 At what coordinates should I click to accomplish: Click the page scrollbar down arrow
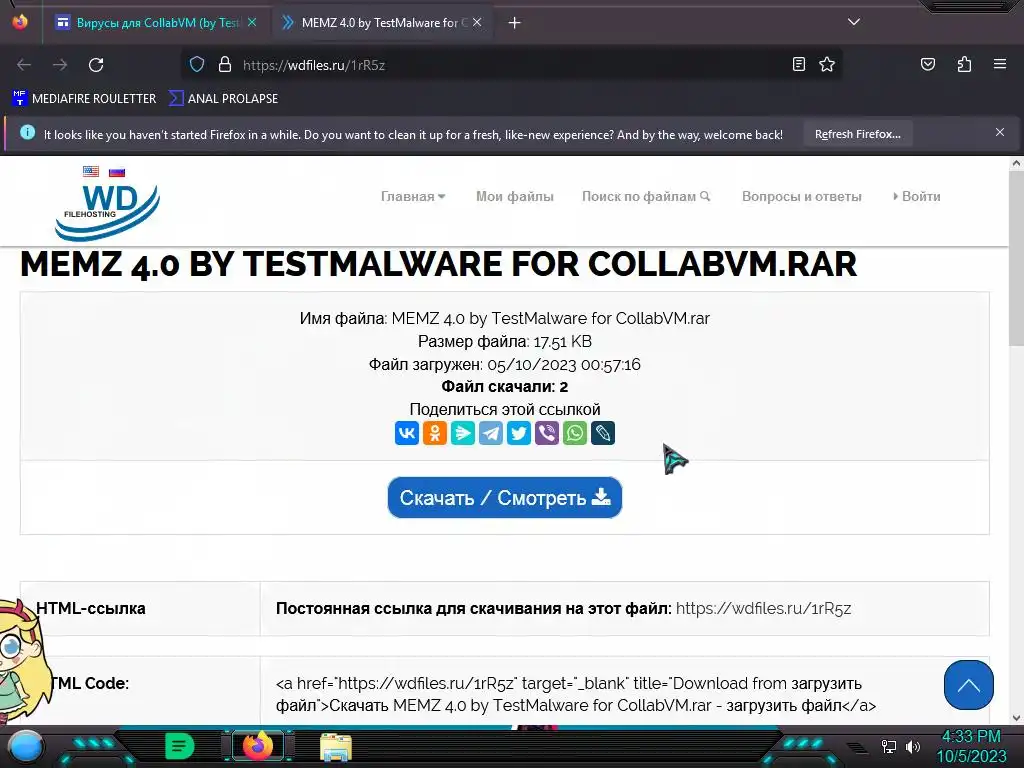[1016, 717]
